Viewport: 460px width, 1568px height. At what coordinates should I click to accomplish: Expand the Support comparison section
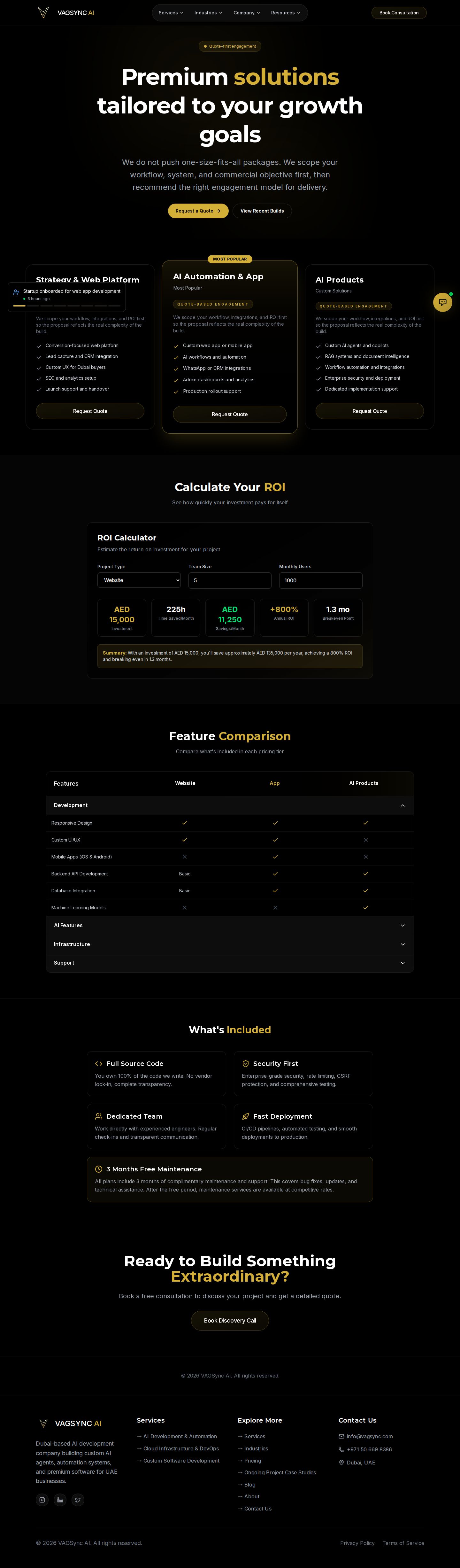[x=230, y=963]
